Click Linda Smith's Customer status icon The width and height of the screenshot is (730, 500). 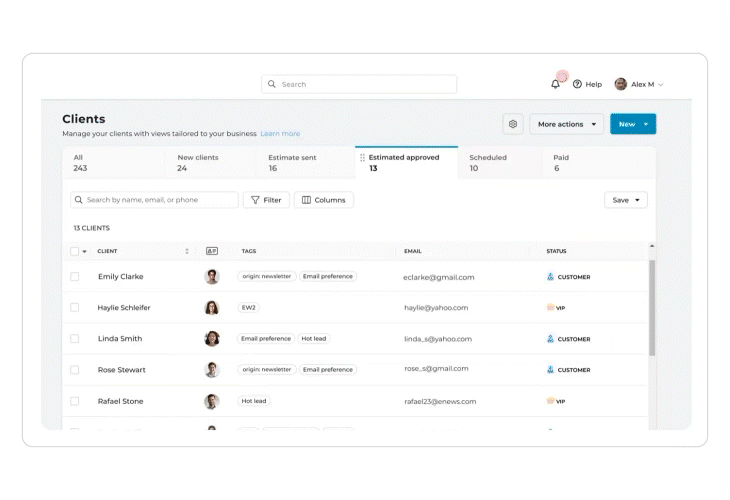[550, 338]
